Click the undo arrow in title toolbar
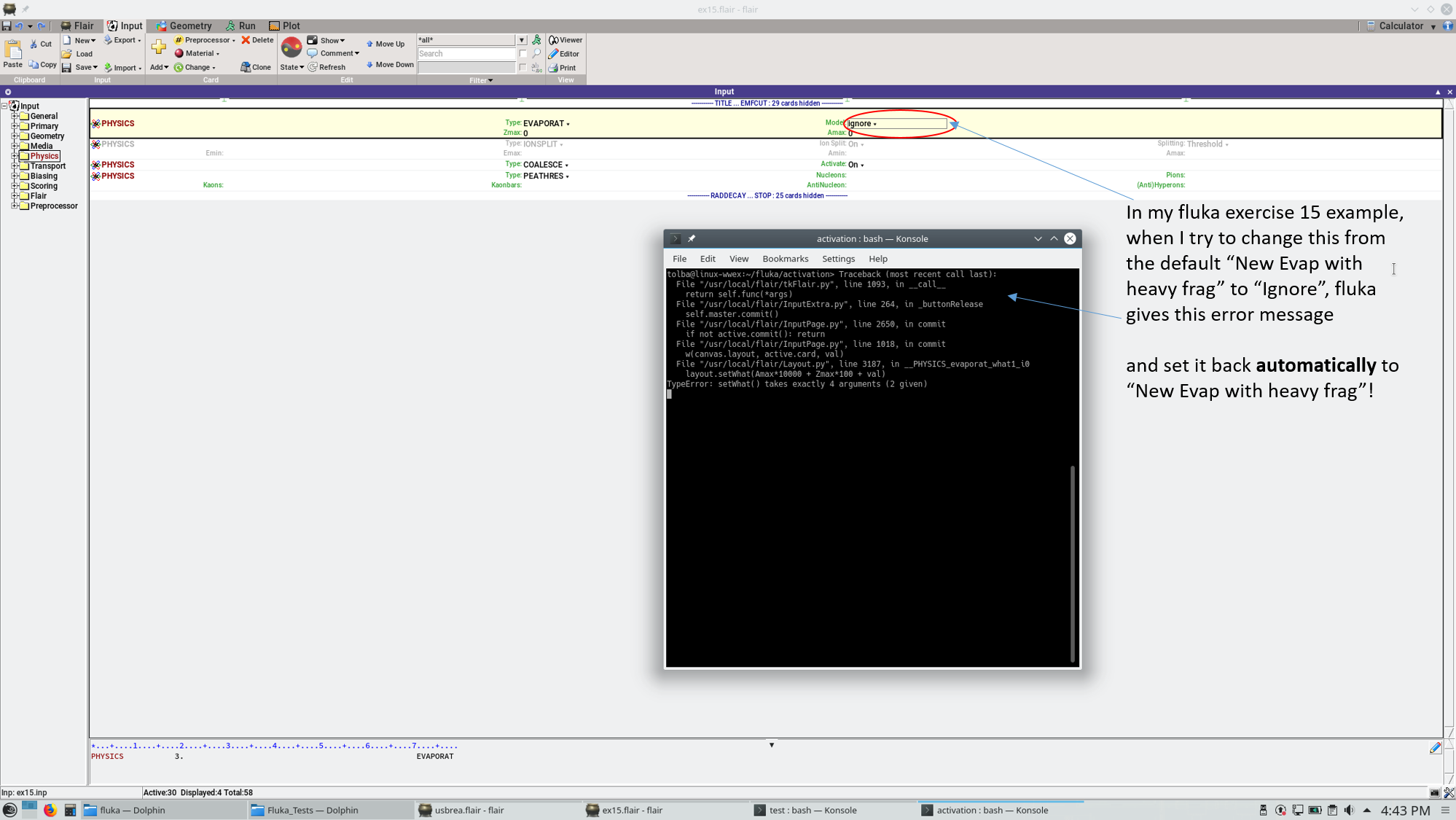The width and height of the screenshot is (1456, 820). (20, 26)
